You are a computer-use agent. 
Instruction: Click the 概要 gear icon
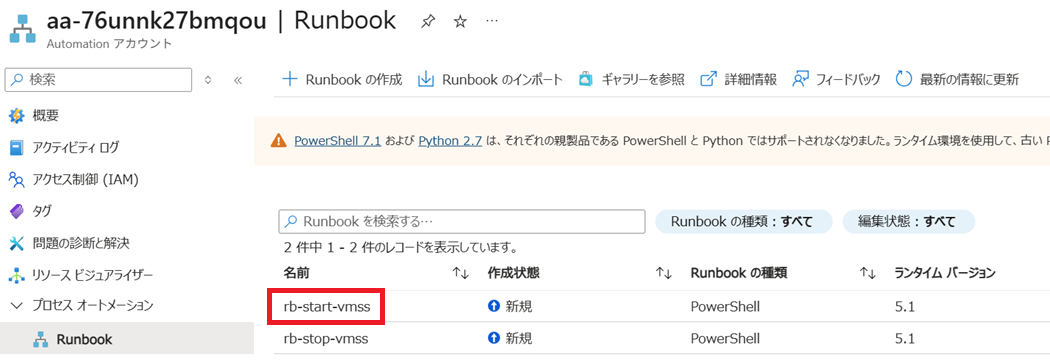coord(16,116)
